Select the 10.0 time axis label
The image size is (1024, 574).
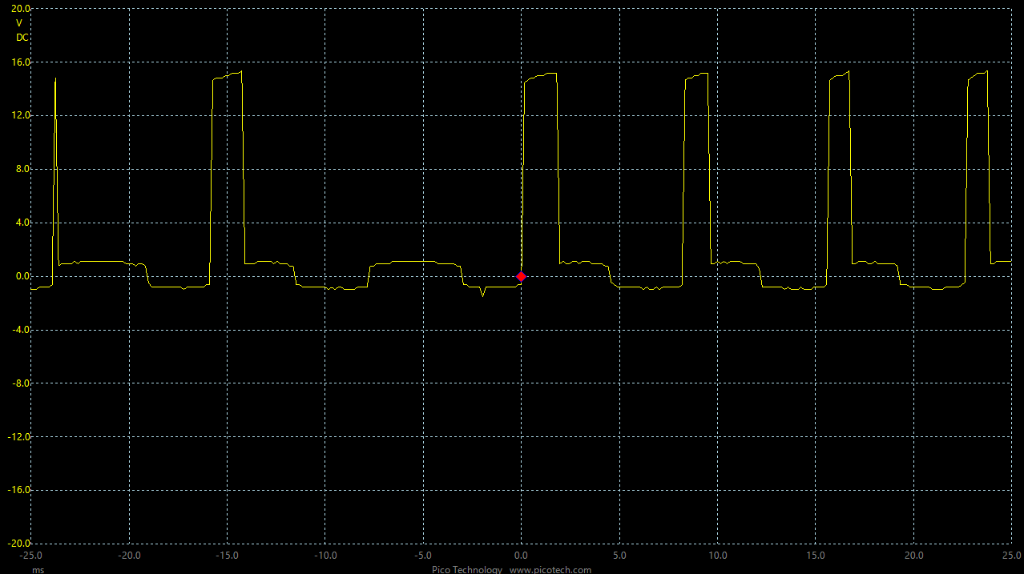pyautogui.click(x=717, y=554)
